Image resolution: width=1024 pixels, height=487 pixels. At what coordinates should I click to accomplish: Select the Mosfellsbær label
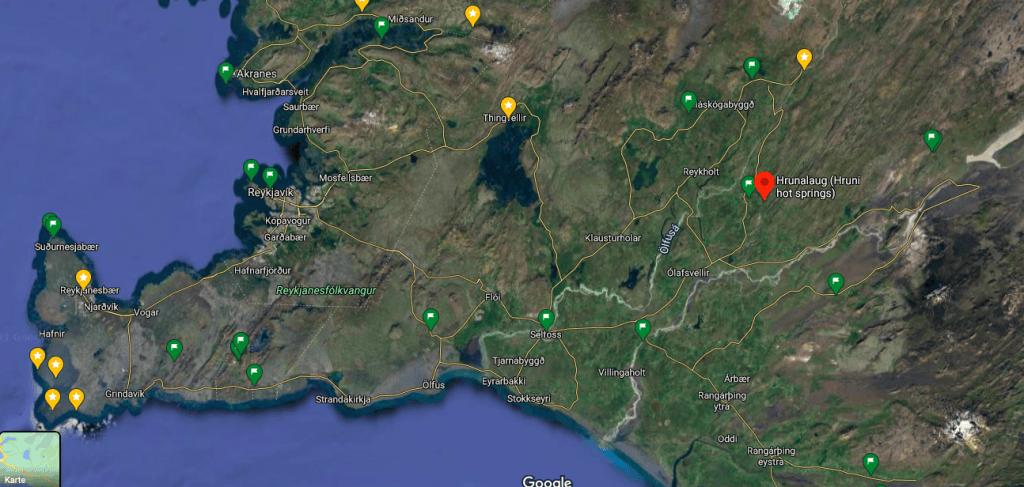click(x=345, y=178)
